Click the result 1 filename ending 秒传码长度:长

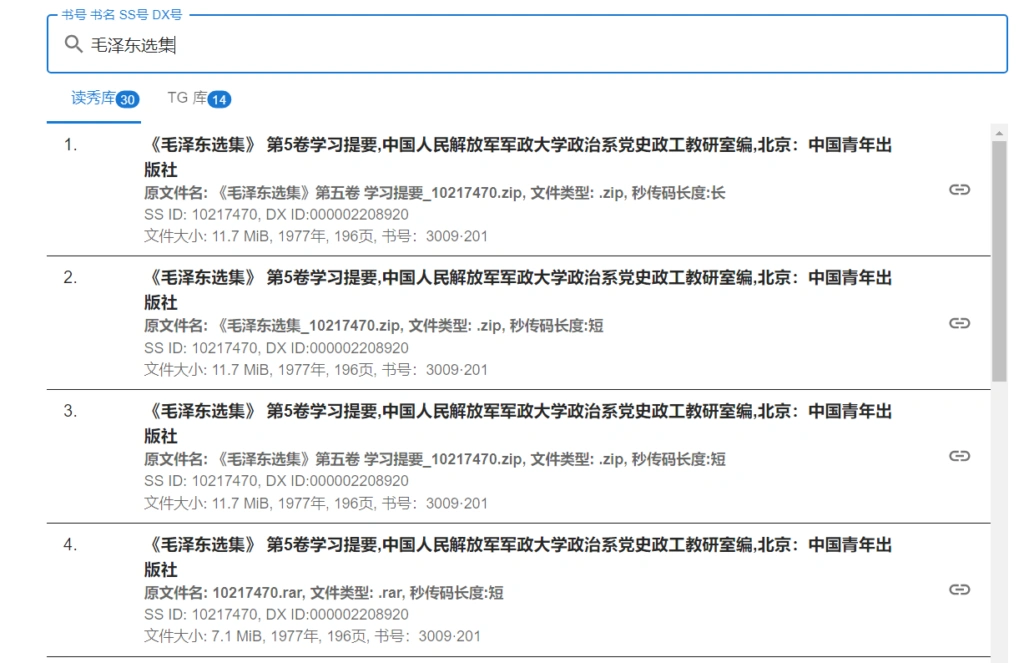click(434, 193)
